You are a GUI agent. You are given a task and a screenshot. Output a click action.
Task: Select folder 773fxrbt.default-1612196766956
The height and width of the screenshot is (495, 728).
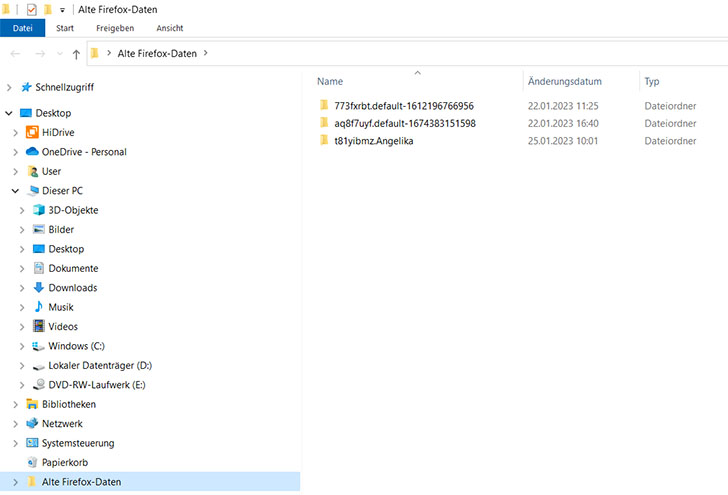click(404, 106)
